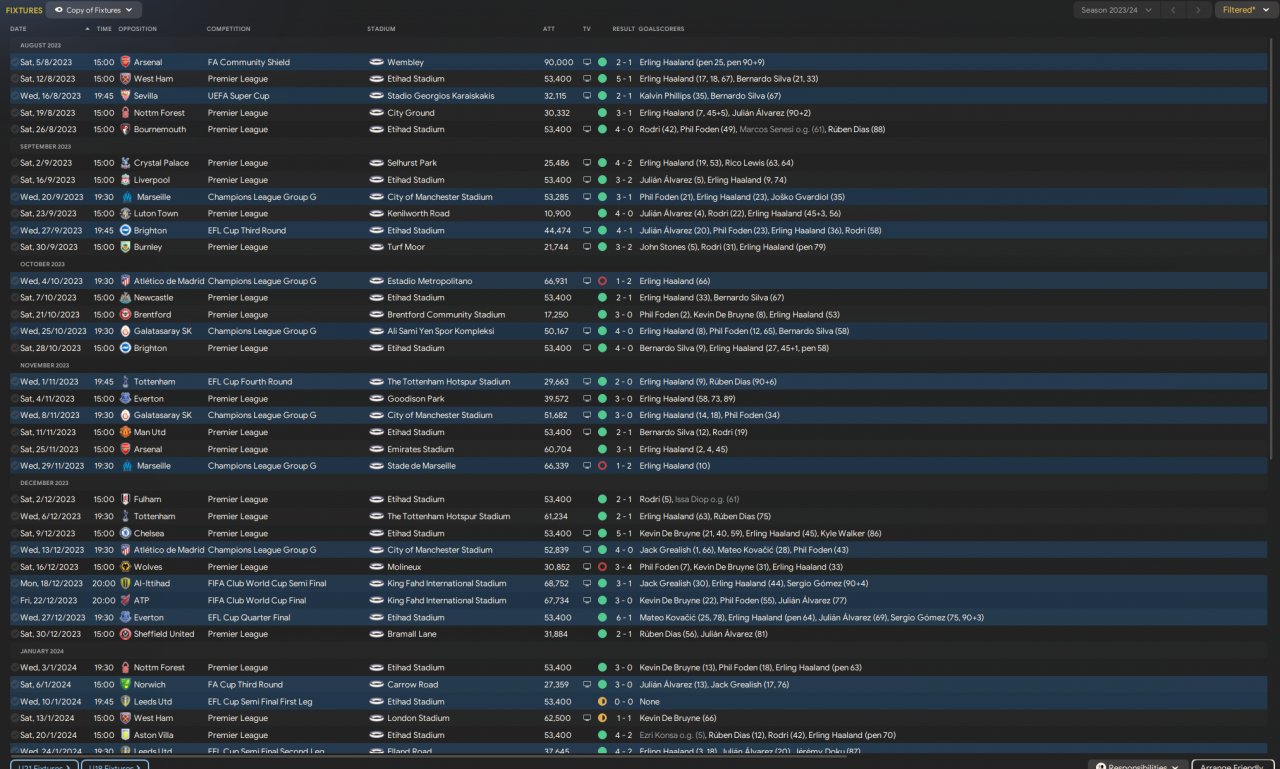Click the draw indicator in the 13/1/2024 West Ham row

(602, 718)
